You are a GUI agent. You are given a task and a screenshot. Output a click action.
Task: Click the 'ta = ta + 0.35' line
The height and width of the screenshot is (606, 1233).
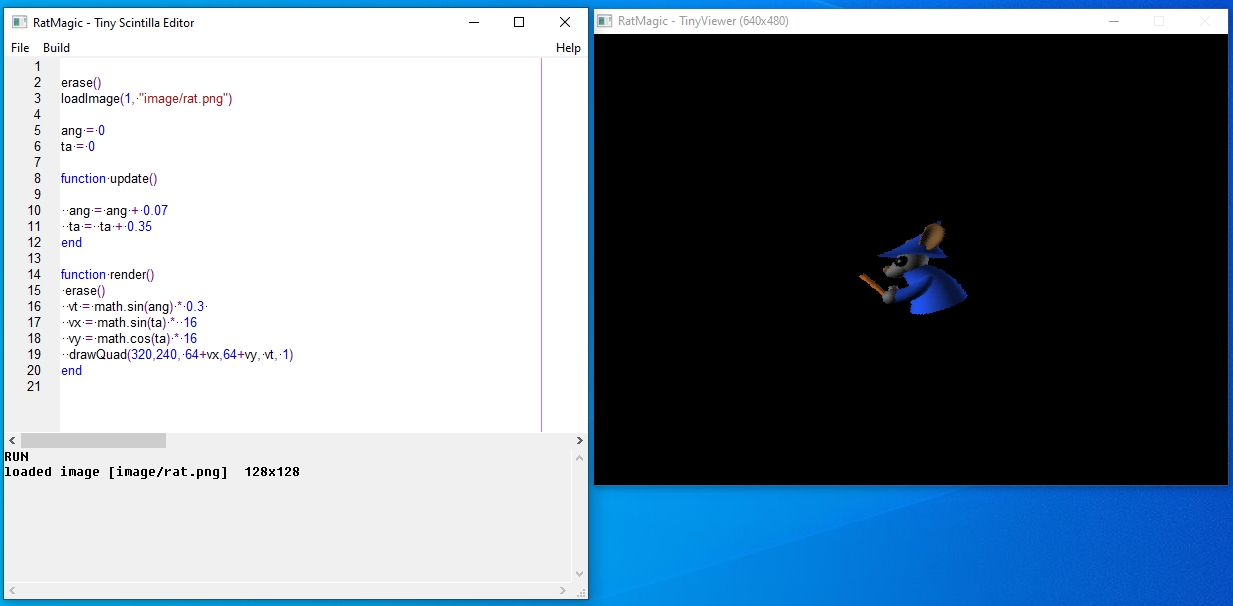pos(110,226)
